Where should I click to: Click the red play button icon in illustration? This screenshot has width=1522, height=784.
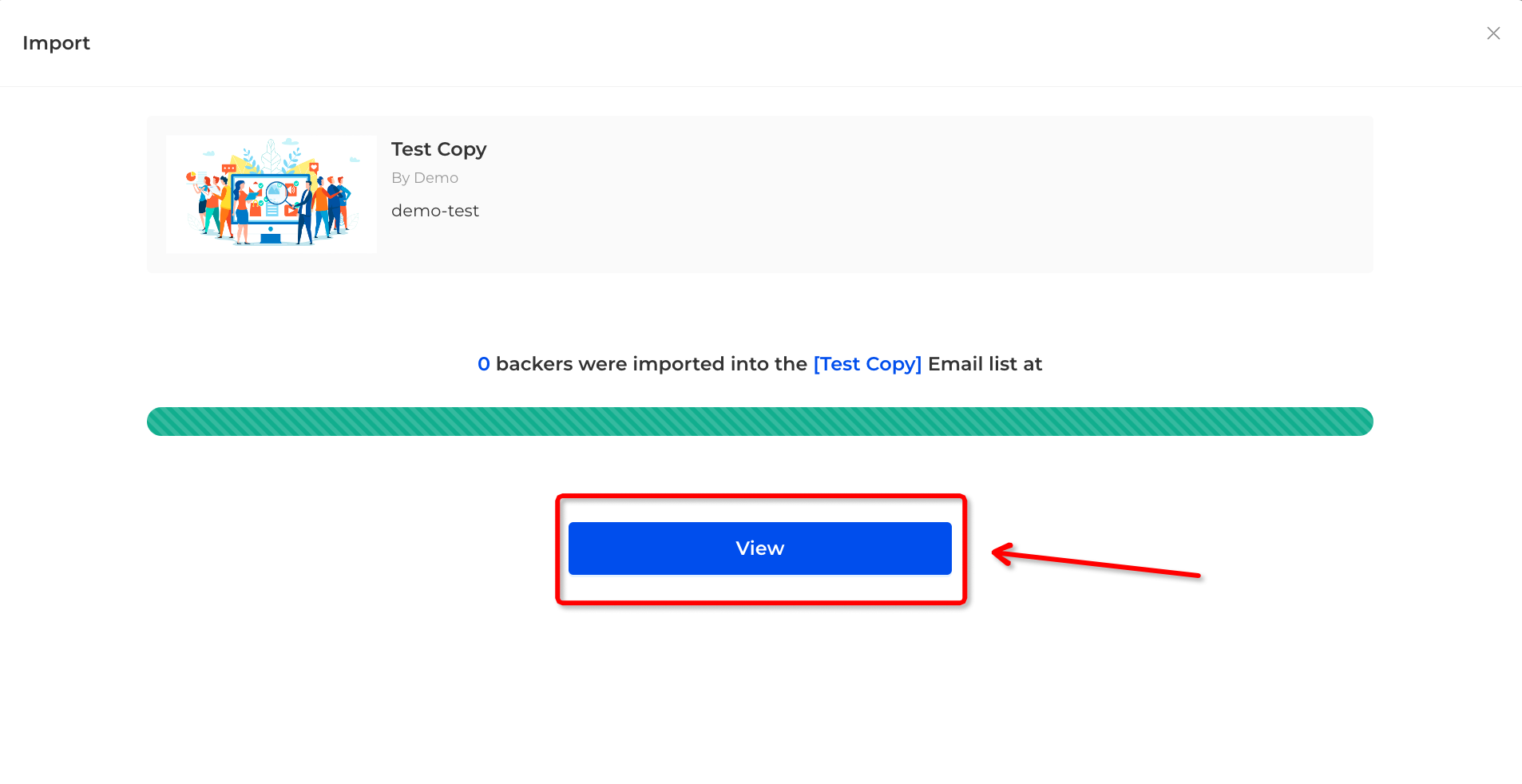(291, 211)
